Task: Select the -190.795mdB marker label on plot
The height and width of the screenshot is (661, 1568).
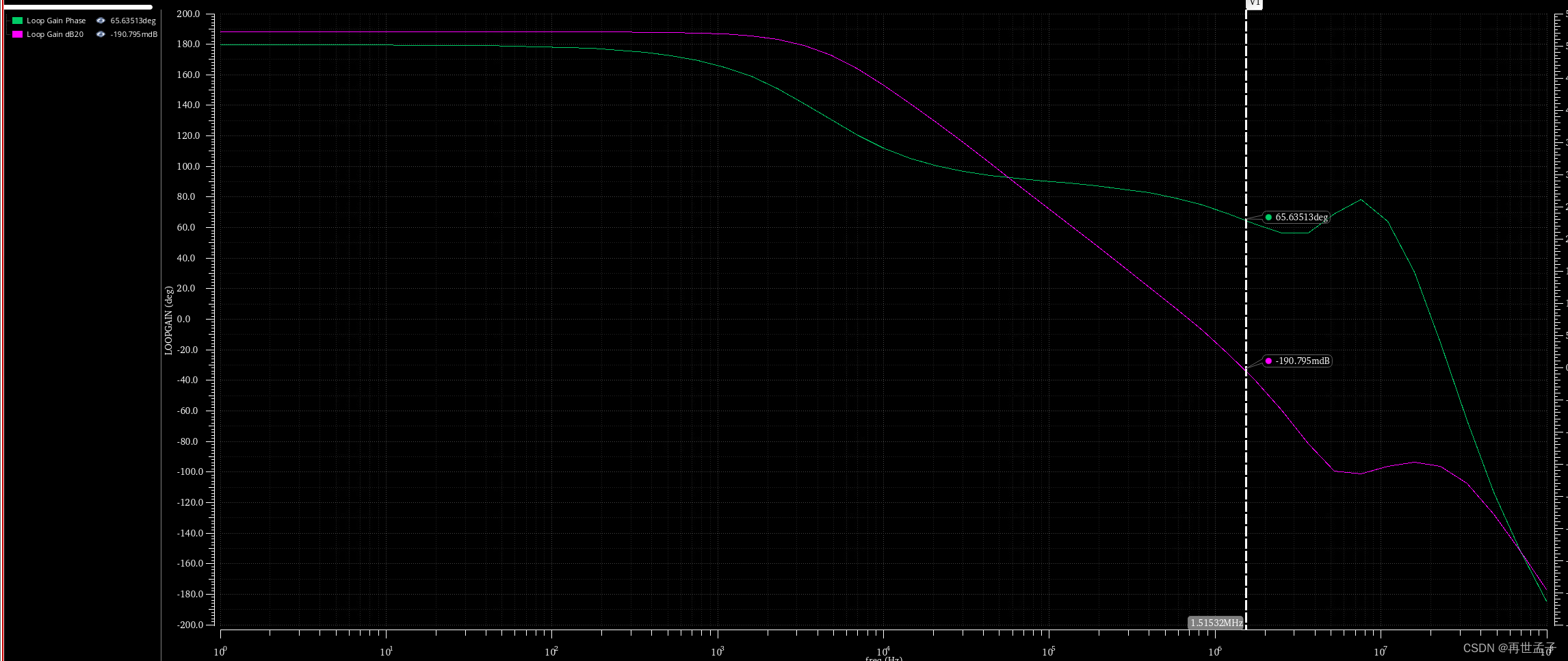Action: 1297,361
